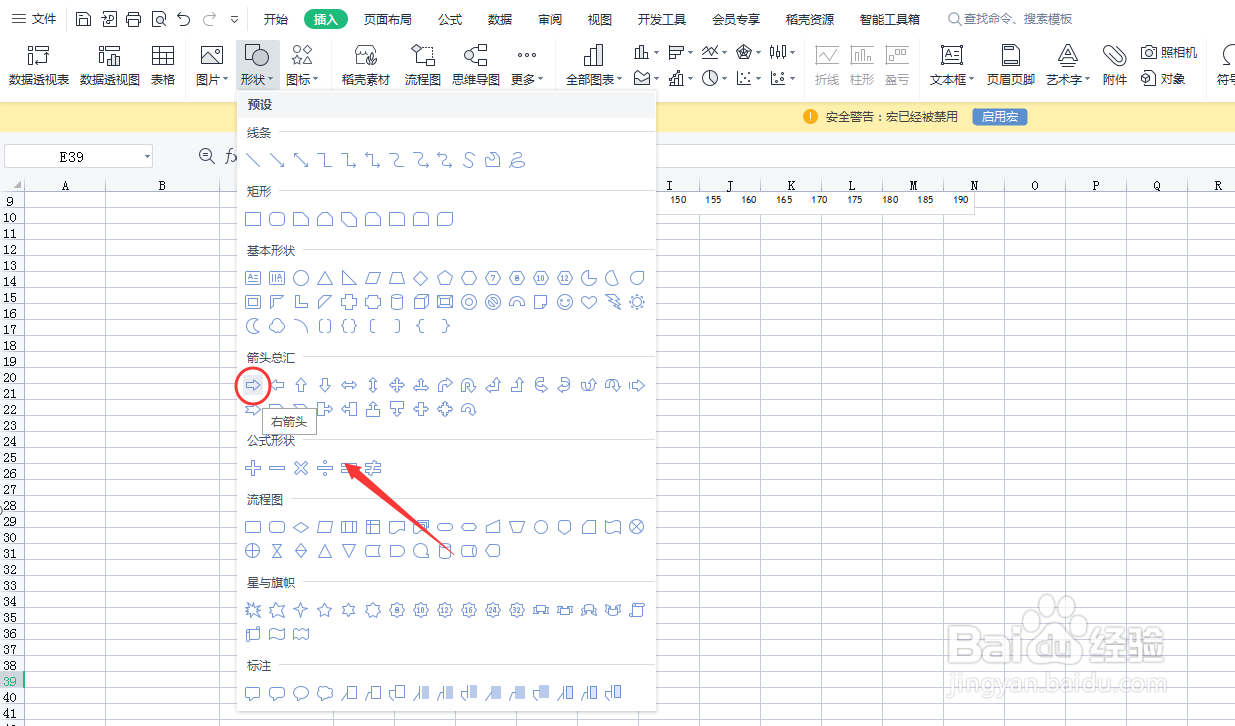The height and width of the screenshot is (726, 1235).
Task: Select the right arrow shape 右箭头
Action: coord(252,384)
